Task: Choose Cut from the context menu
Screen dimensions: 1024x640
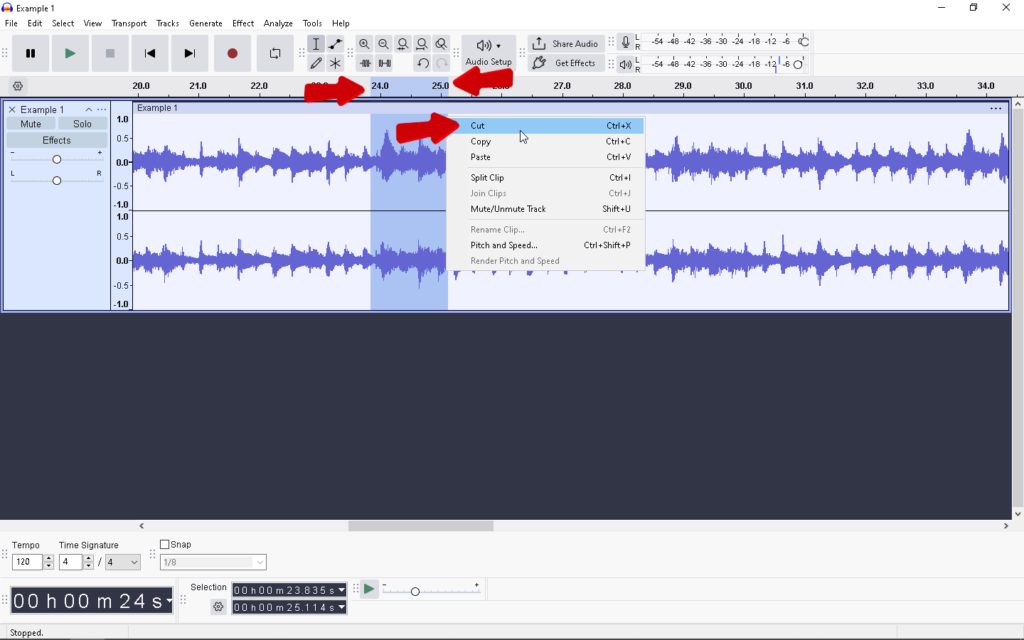Action: tap(478, 126)
